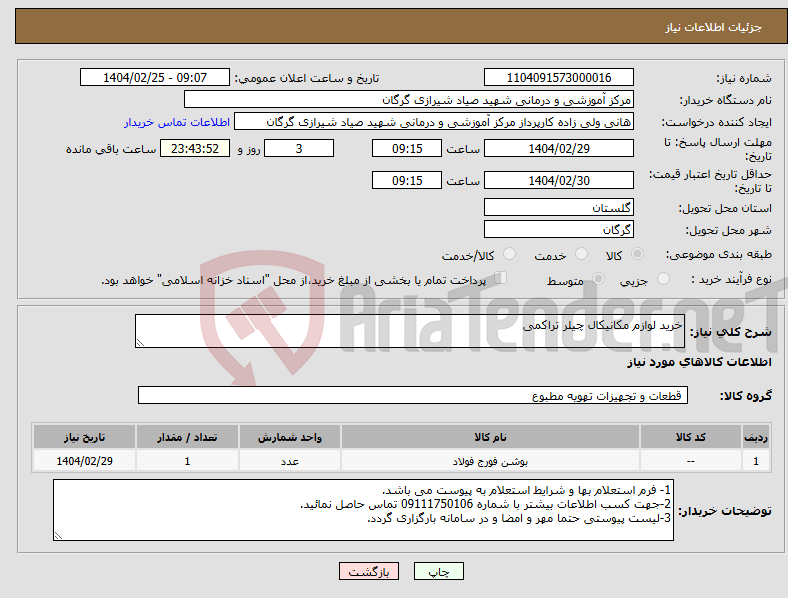Click the اطلاعات کالاهای مورد نیاز heading
The width and height of the screenshot is (788, 598).
699,362
